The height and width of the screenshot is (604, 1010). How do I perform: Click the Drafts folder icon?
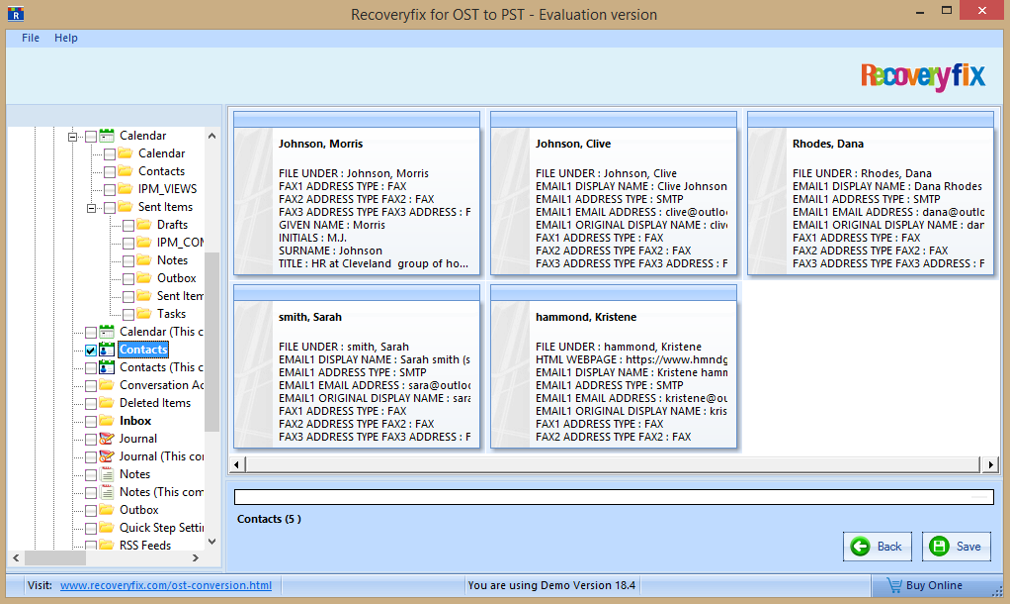pyautogui.click(x=144, y=224)
